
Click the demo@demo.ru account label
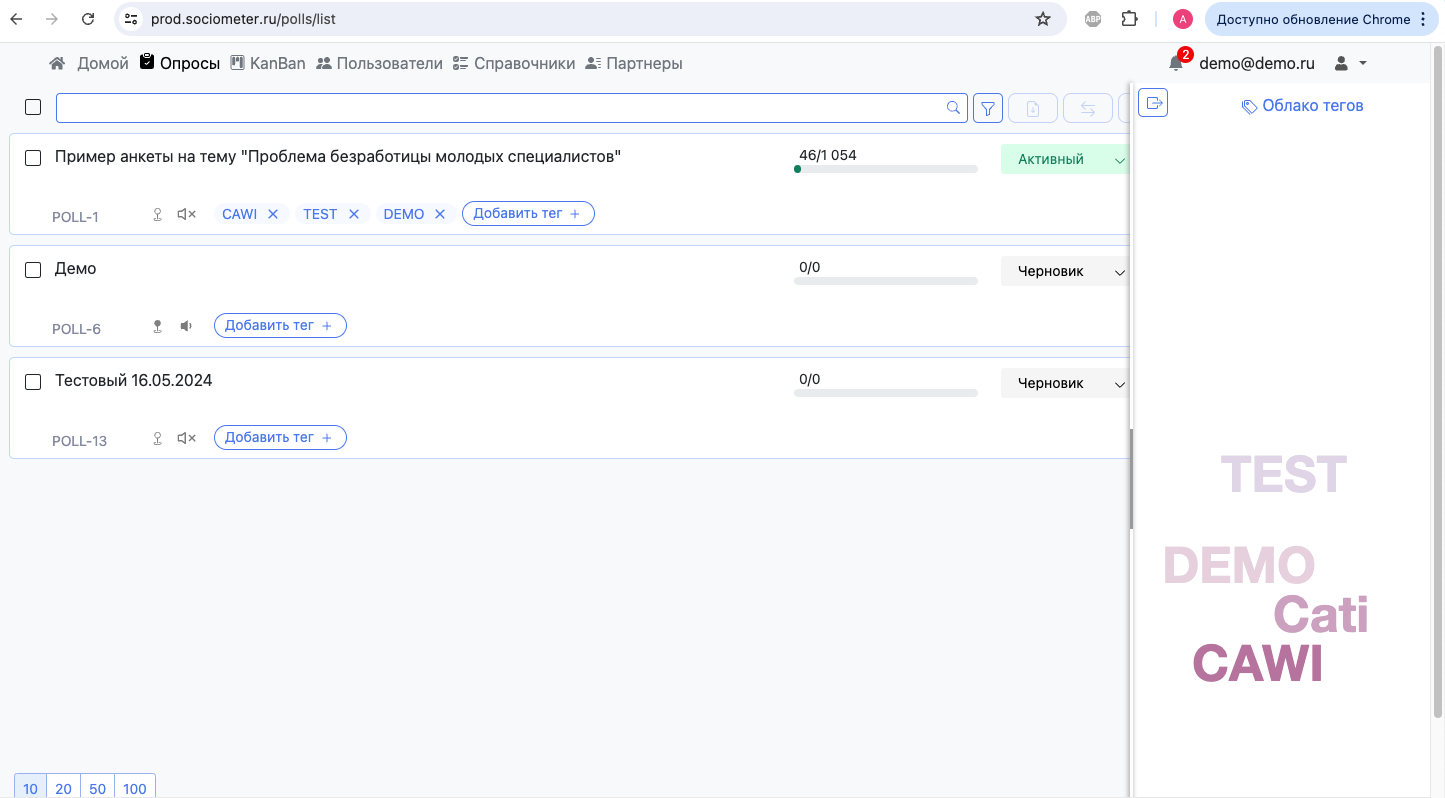[x=1257, y=63]
